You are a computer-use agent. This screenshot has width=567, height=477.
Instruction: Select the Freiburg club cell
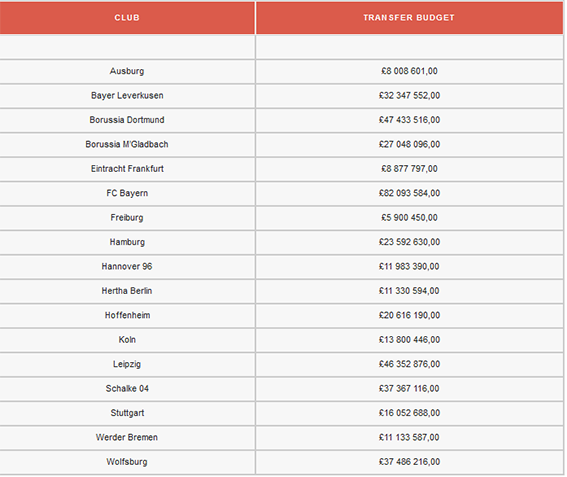[127, 218]
